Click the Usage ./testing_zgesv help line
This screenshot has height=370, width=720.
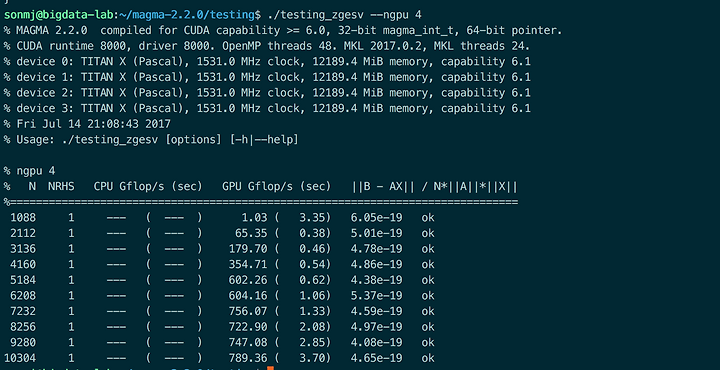[151, 140]
